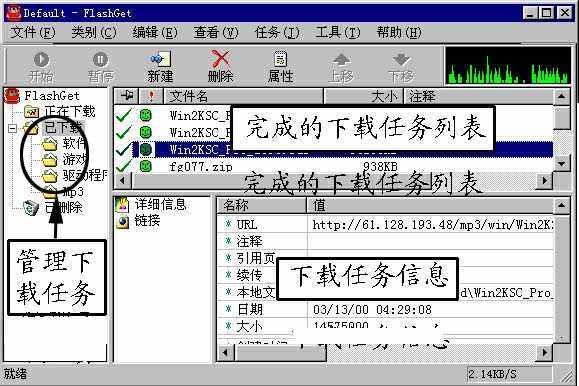This screenshot has width=579, height=386.
Task: Click the http://61.128.193.48 URL value
Action: pyautogui.click(x=433, y=225)
